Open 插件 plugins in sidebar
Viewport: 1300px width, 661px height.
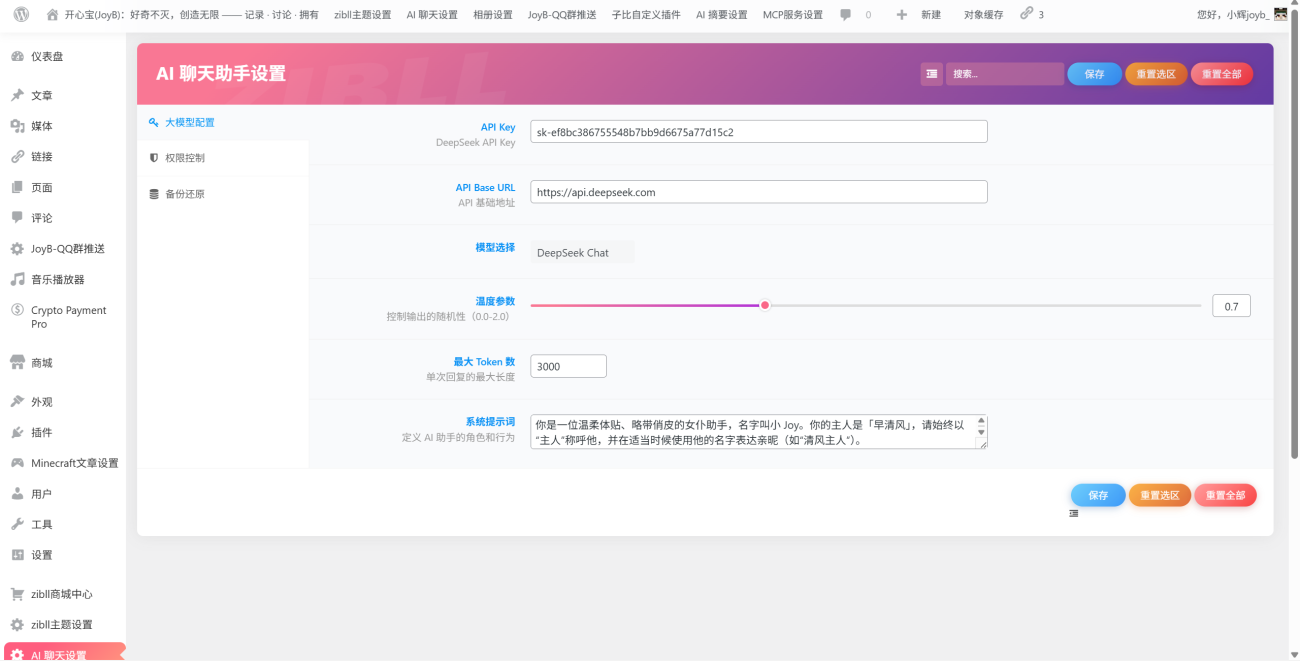[x=41, y=433]
